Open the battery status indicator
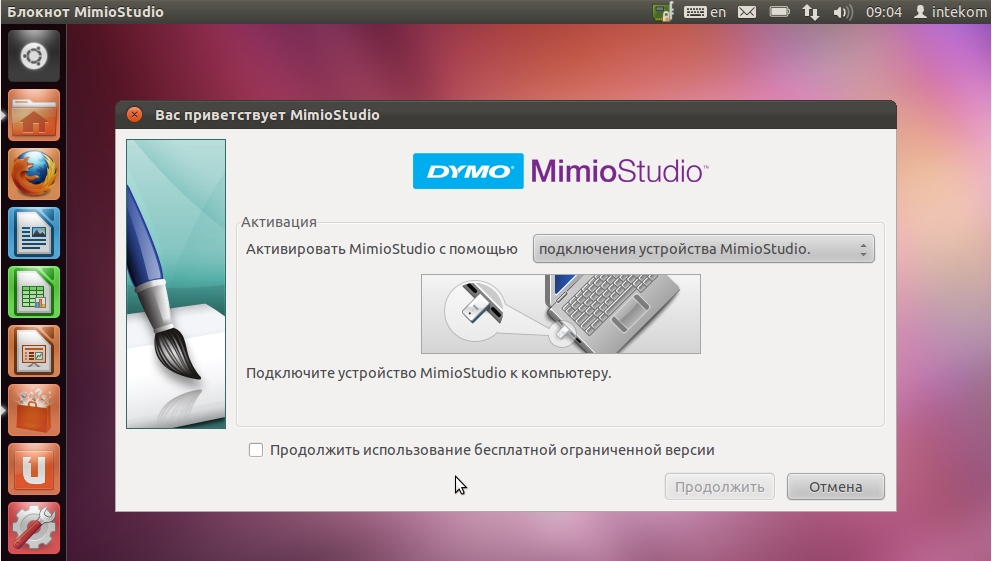Viewport: 992px width, 561px height. (x=779, y=12)
